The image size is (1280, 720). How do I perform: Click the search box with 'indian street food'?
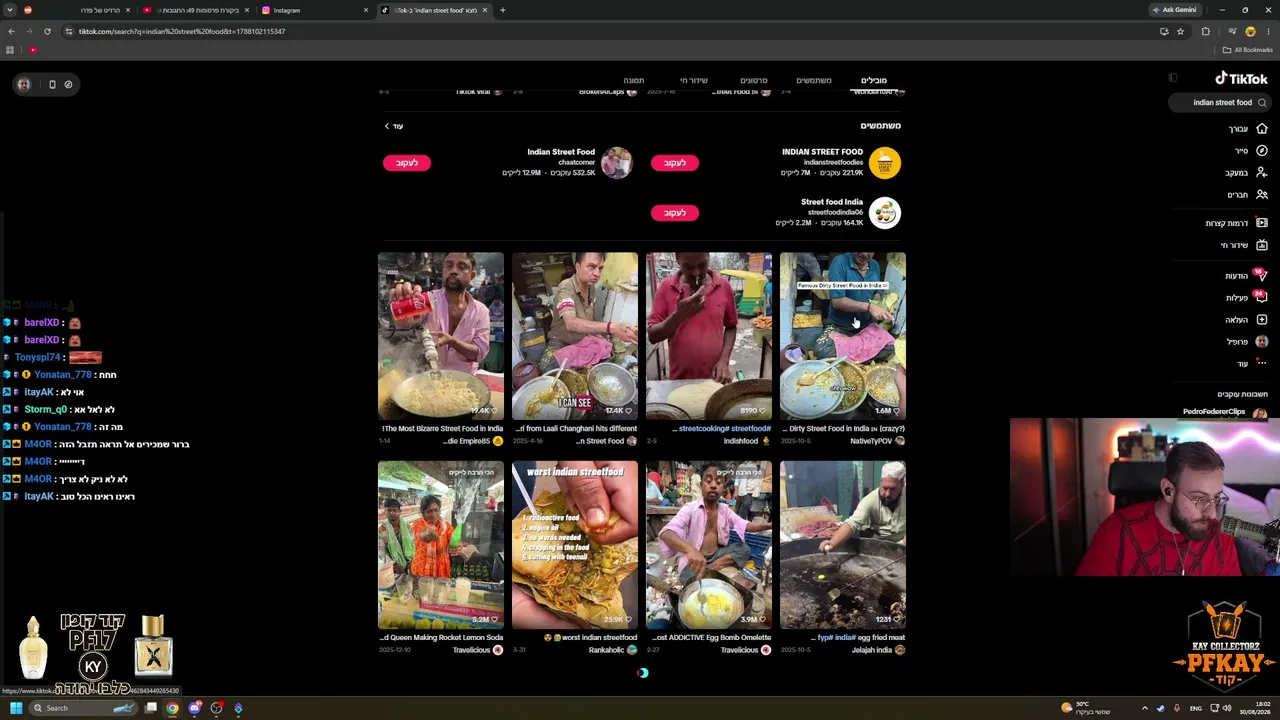point(1222,102)
